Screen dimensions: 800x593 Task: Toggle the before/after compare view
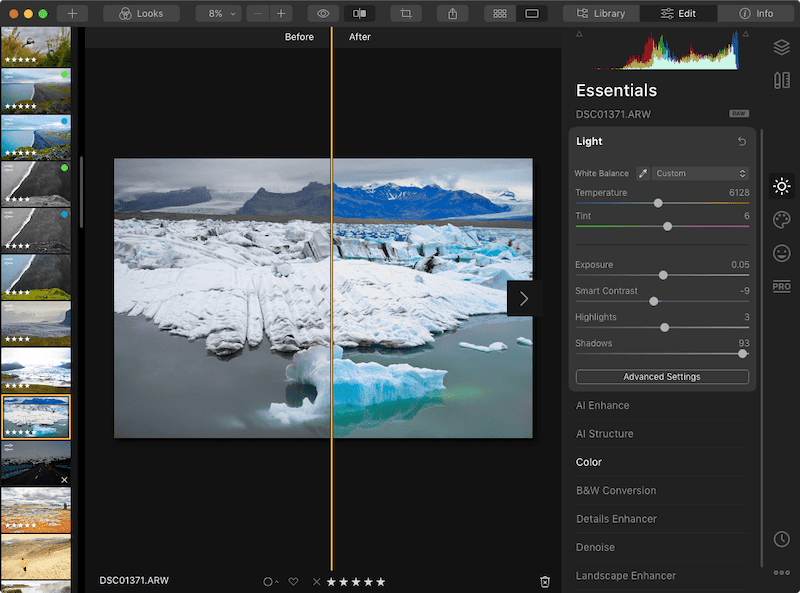(x=359, y=13)
